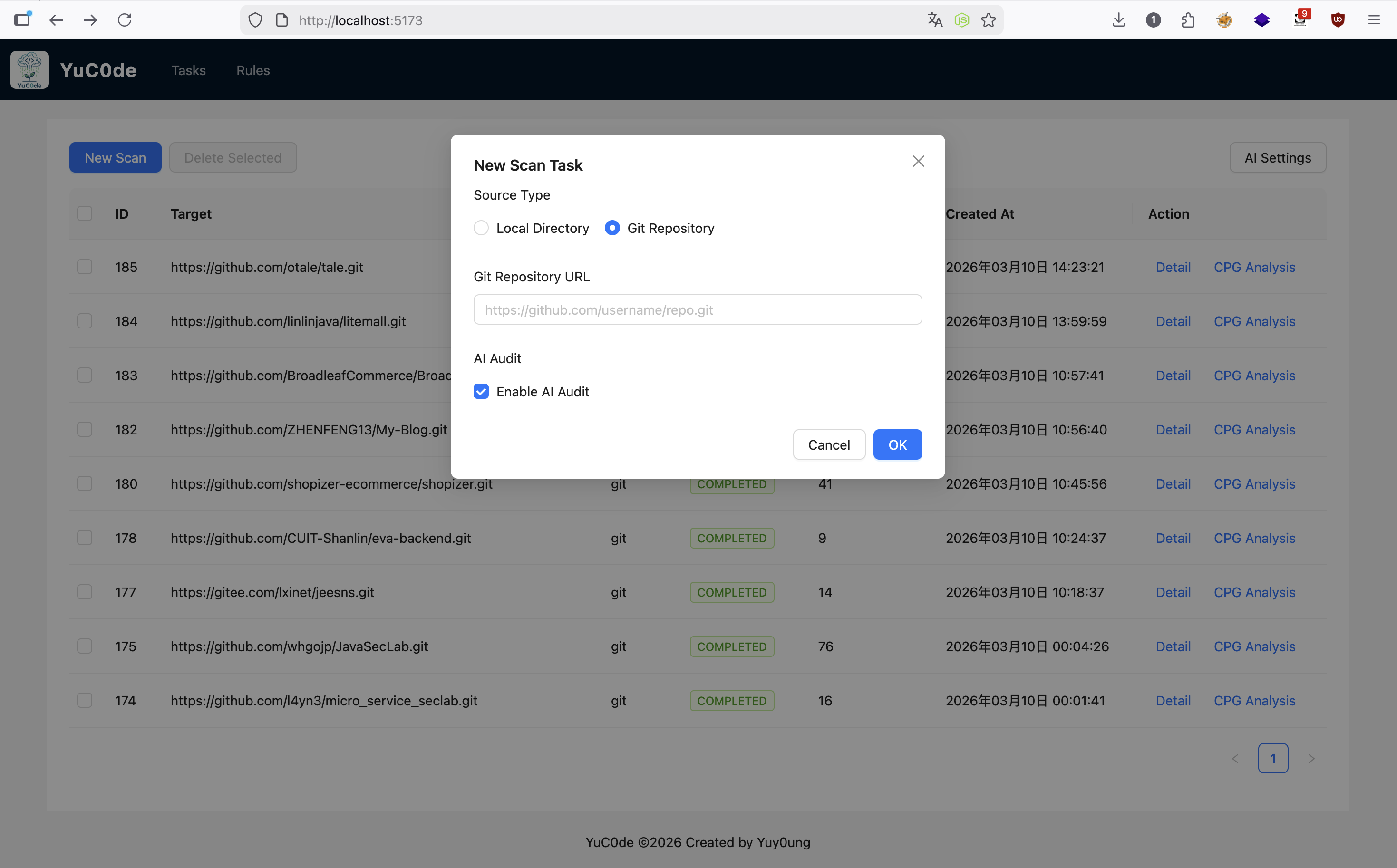Click the browser reload icon
1397x868 pixels.
coord(125,20)
